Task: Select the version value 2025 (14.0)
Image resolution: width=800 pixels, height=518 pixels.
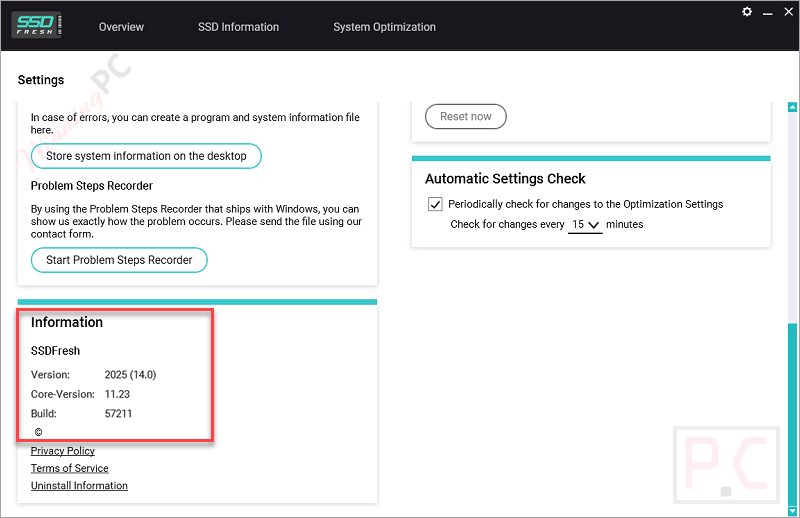Action: (130, 375)
